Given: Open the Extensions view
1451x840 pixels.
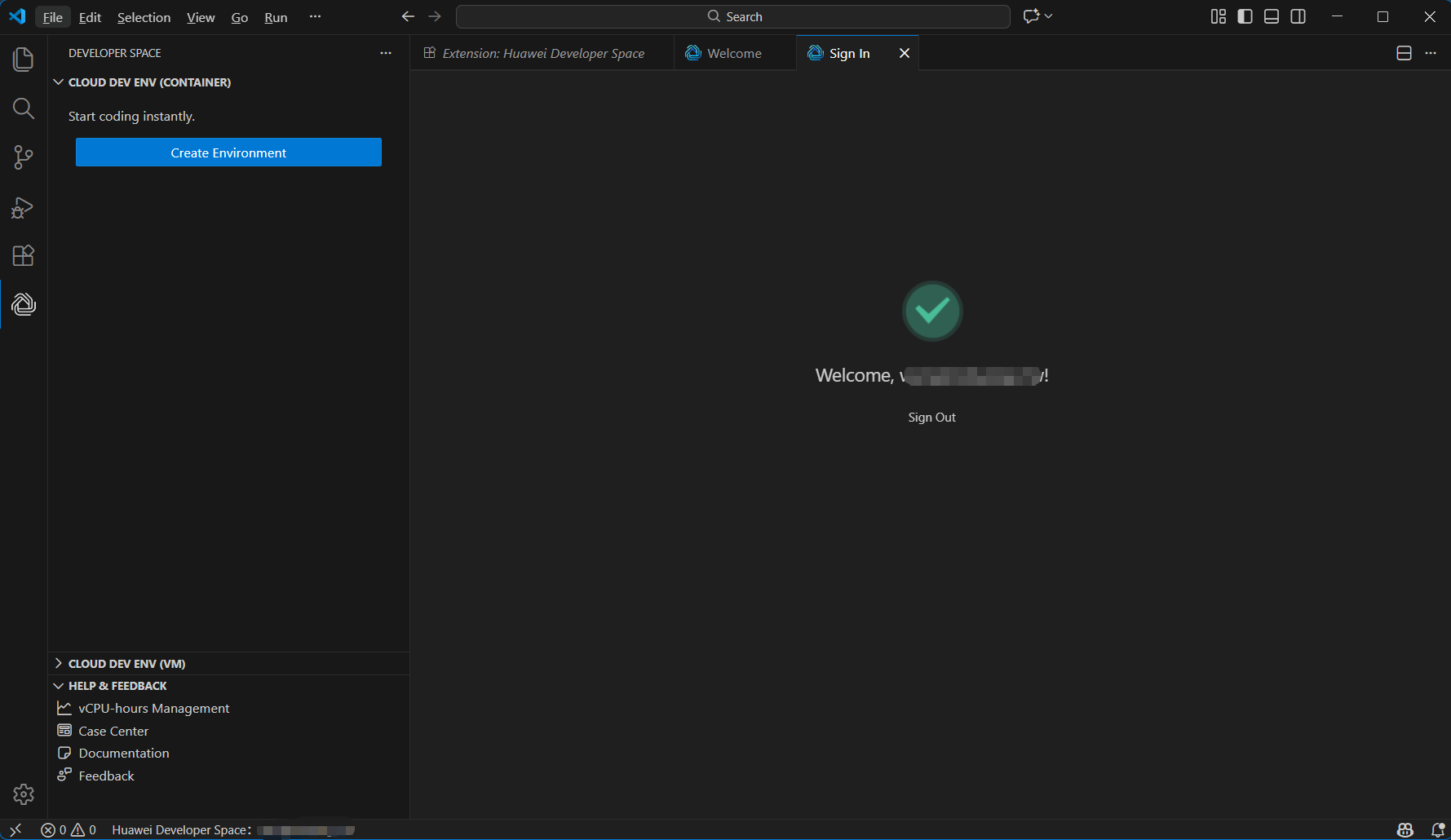Looking at the screenshot, I should pyautogui.click(x=24, y=256).
